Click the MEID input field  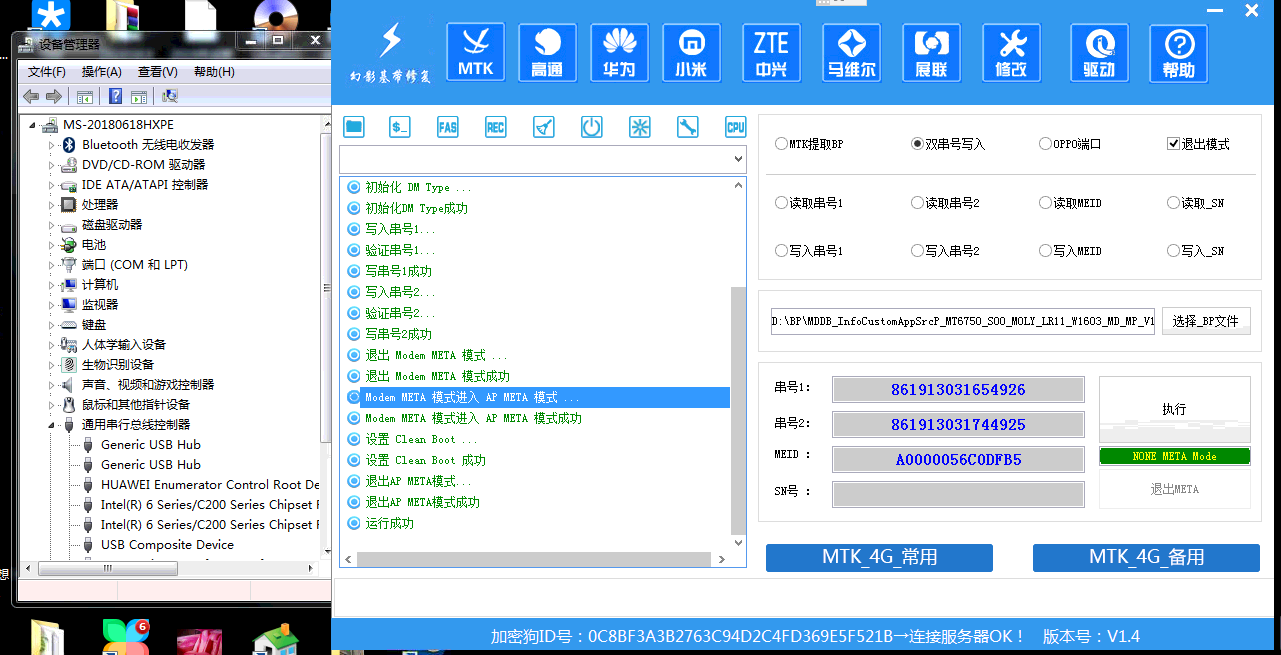[958, 459]
